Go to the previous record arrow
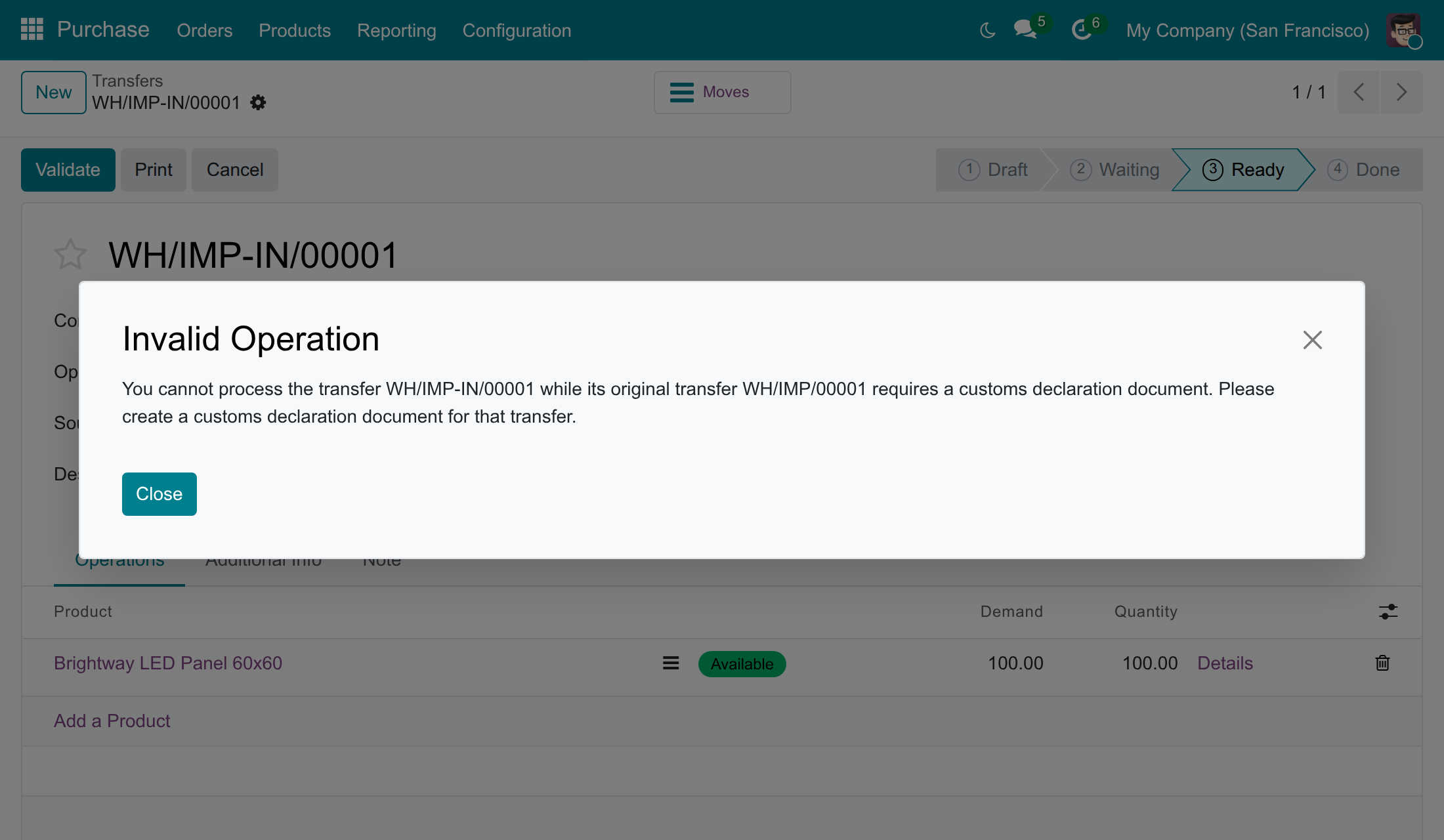Viewport: 1444px width, 840px height. coord(1359,93)
